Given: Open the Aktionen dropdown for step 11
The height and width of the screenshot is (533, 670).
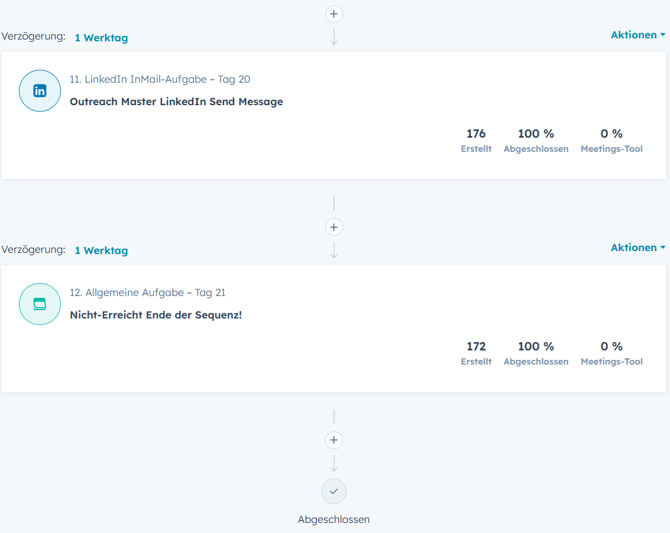Looking at the screenshot, I should [637, 35].
